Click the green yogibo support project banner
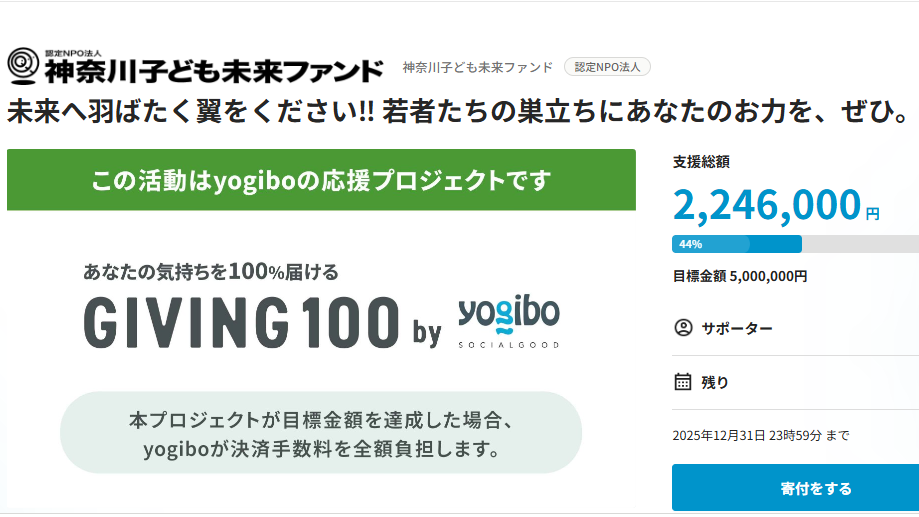919x517 pixels. 321,180
